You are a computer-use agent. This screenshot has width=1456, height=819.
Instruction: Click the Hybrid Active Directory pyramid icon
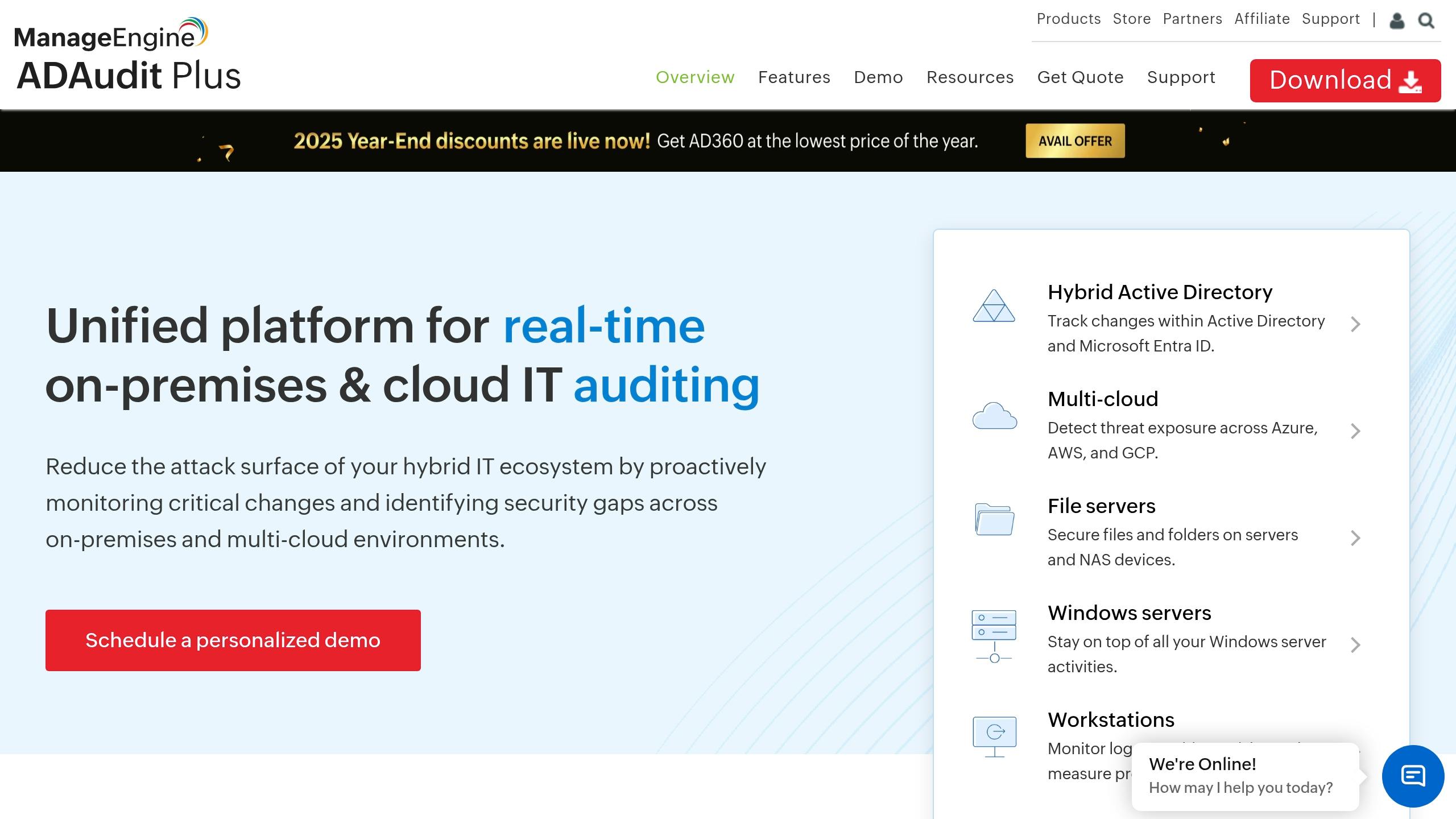(994, 306)
